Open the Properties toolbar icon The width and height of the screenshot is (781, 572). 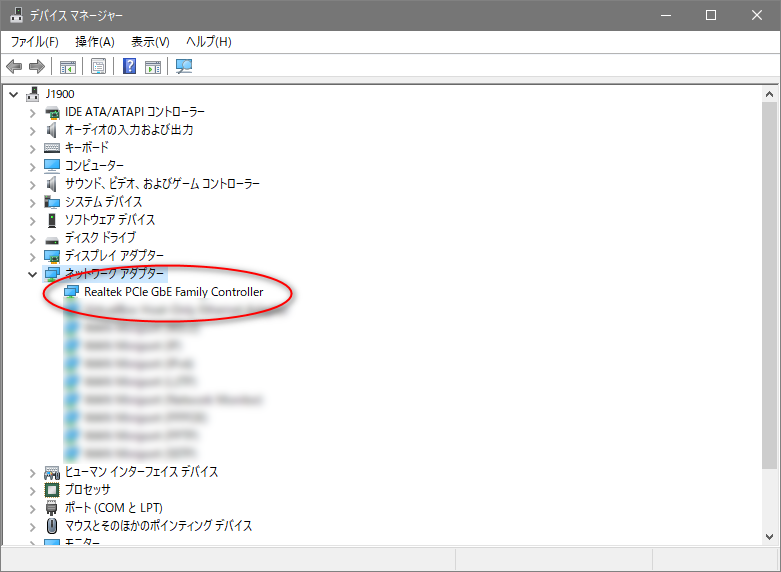pos(99,67)
